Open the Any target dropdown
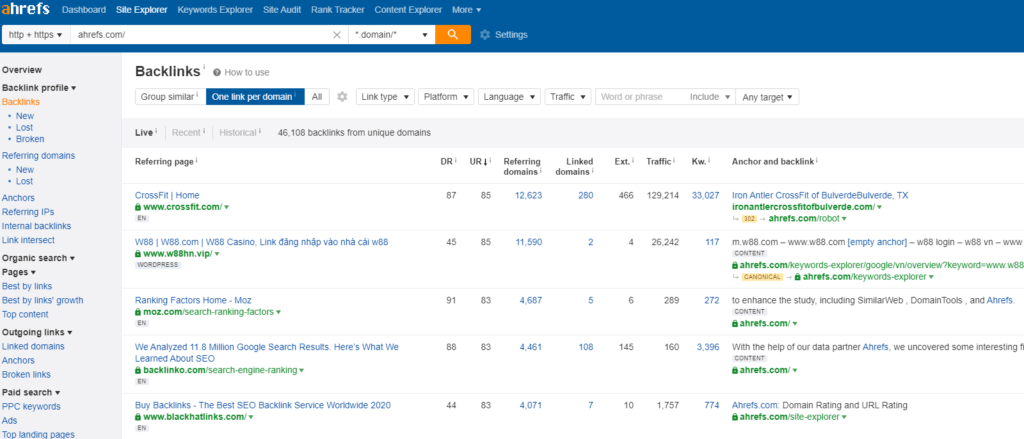The width and height of the screenshot is (1024, 439). [x=767, y=97]
